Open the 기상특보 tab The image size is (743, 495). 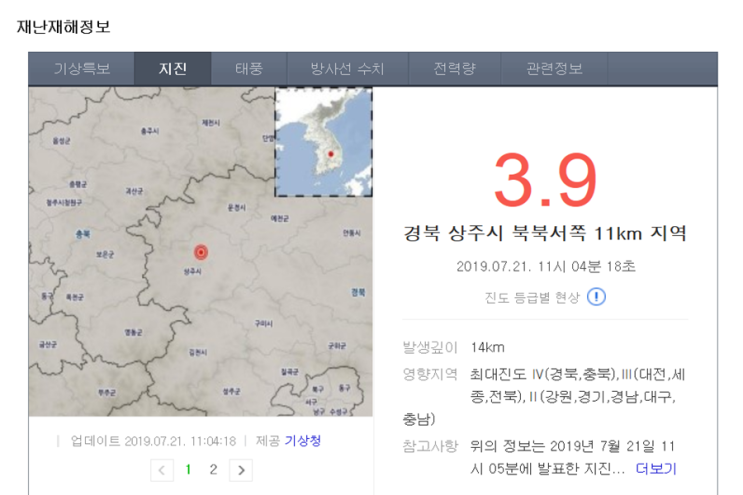click(82, 69)
